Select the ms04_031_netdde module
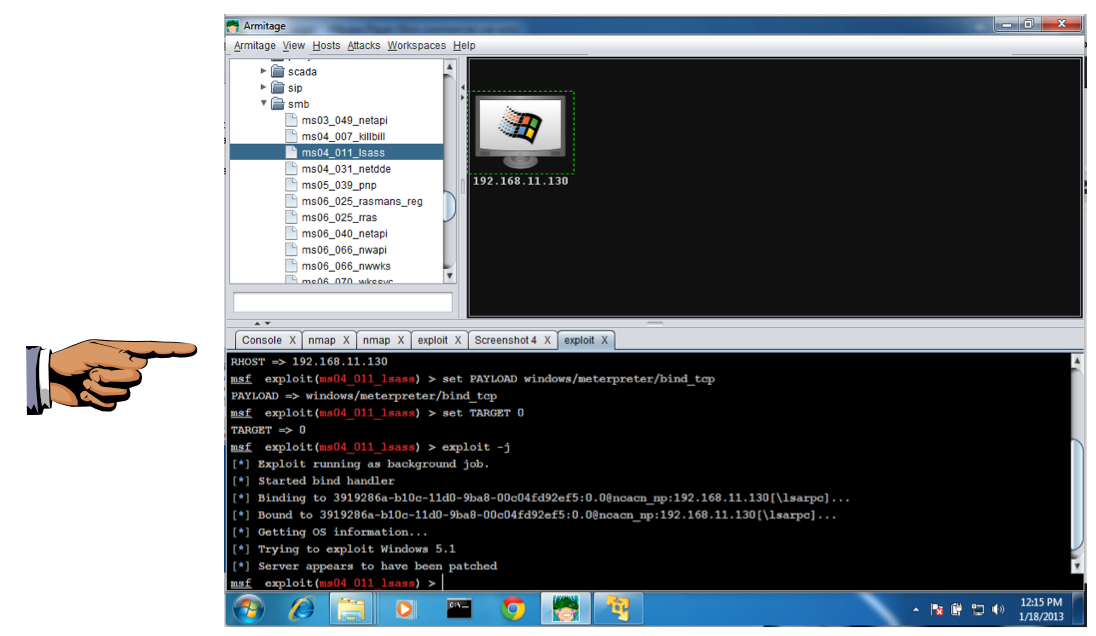The image size is (1096, 636). pyautogui.click(x=346, y=168)
